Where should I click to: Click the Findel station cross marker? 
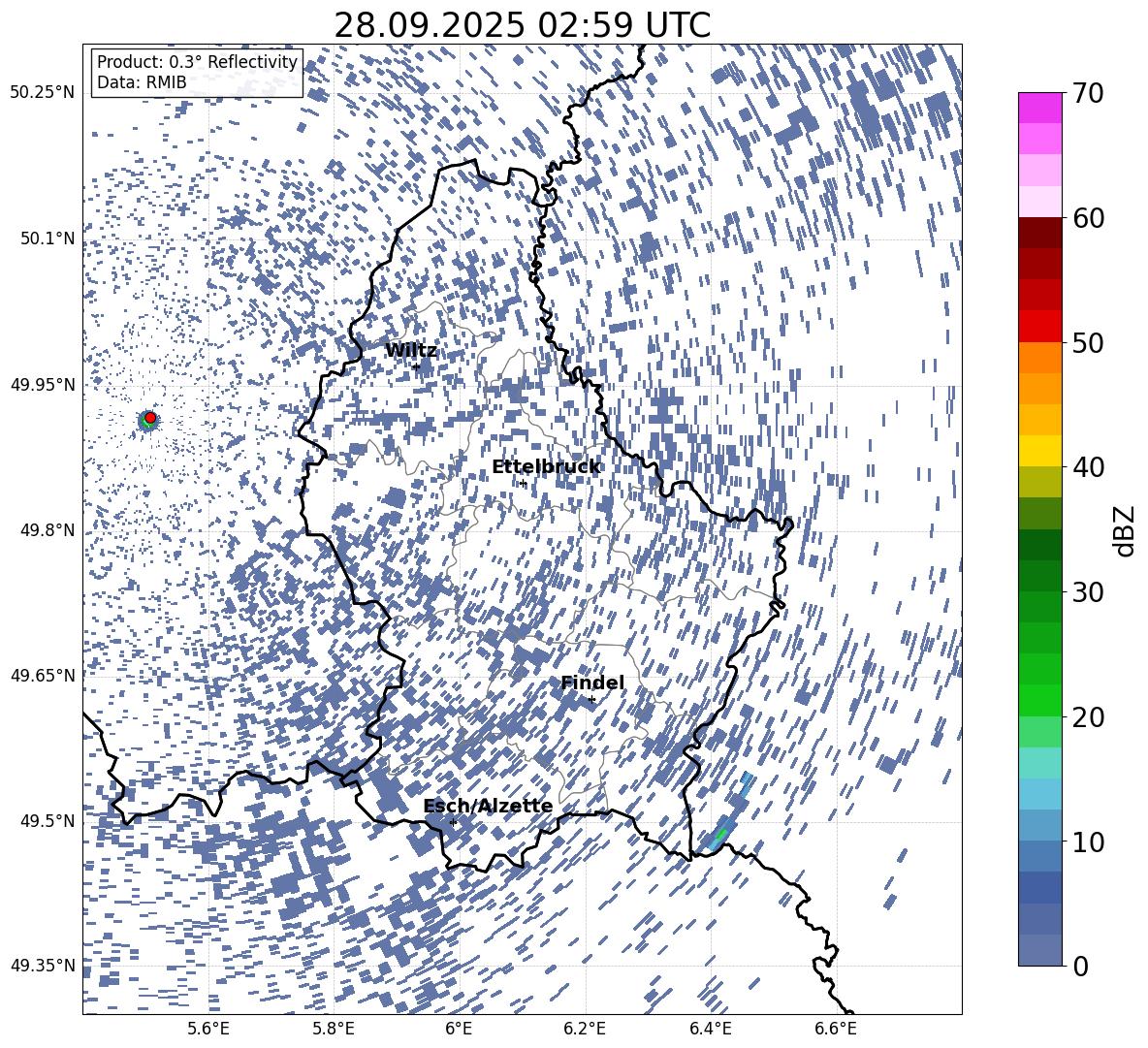[591, 700]
